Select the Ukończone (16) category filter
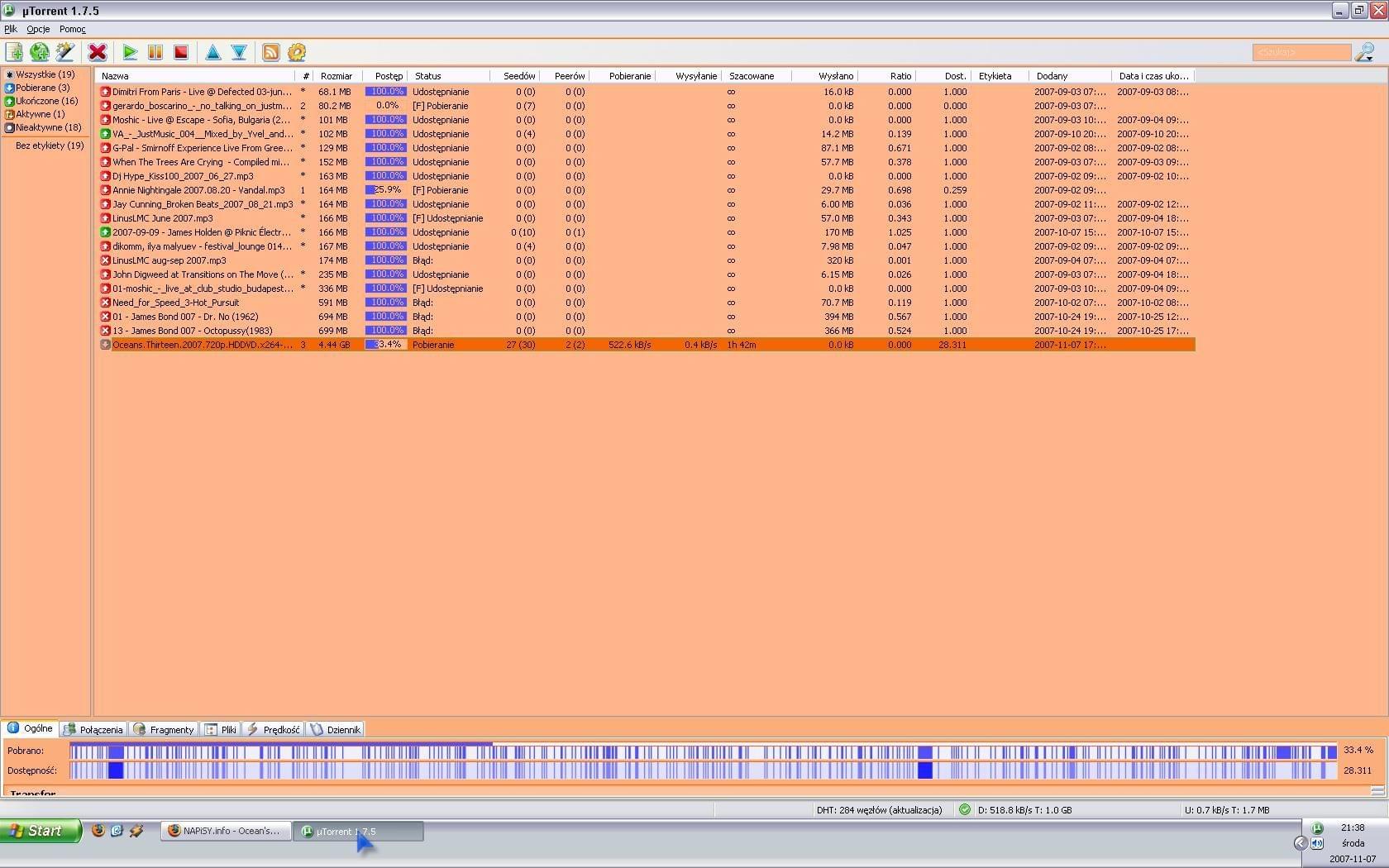Screen dimensions: 1389x868 [x=46, y=101]
